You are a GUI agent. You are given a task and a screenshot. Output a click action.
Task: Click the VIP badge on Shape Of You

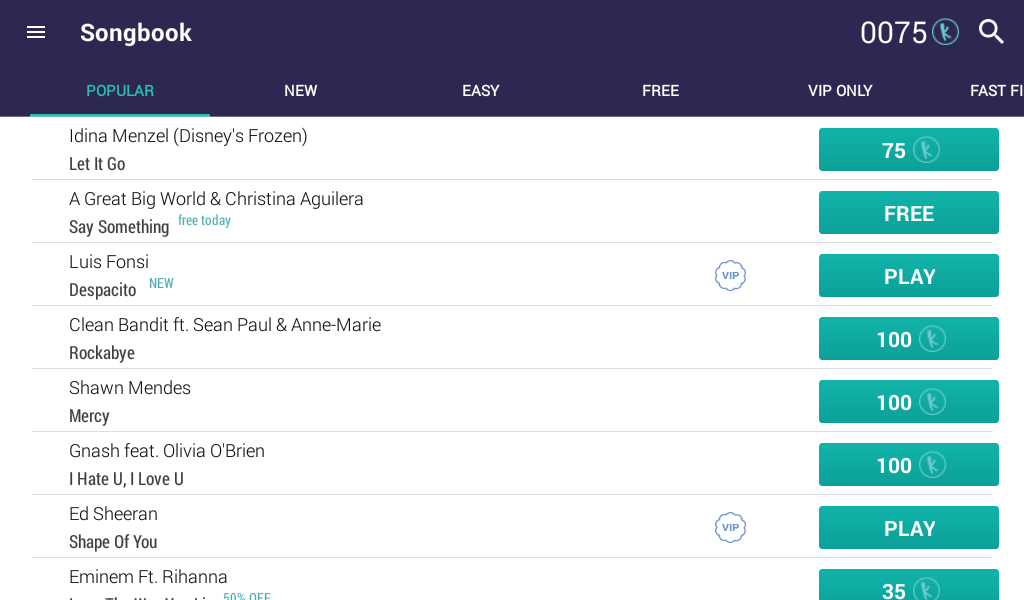730,528
